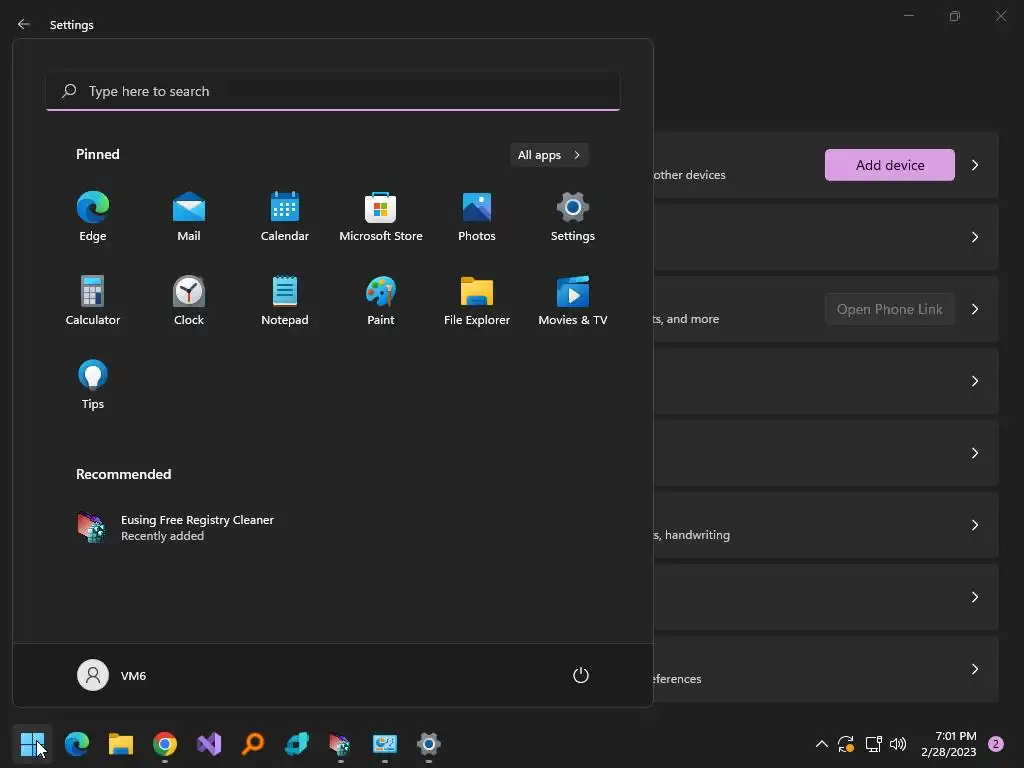The height and width of the screenshot is (768, 1024).
Task: Expand the handwriting settings row chevron
Action: tap(974, 525)
